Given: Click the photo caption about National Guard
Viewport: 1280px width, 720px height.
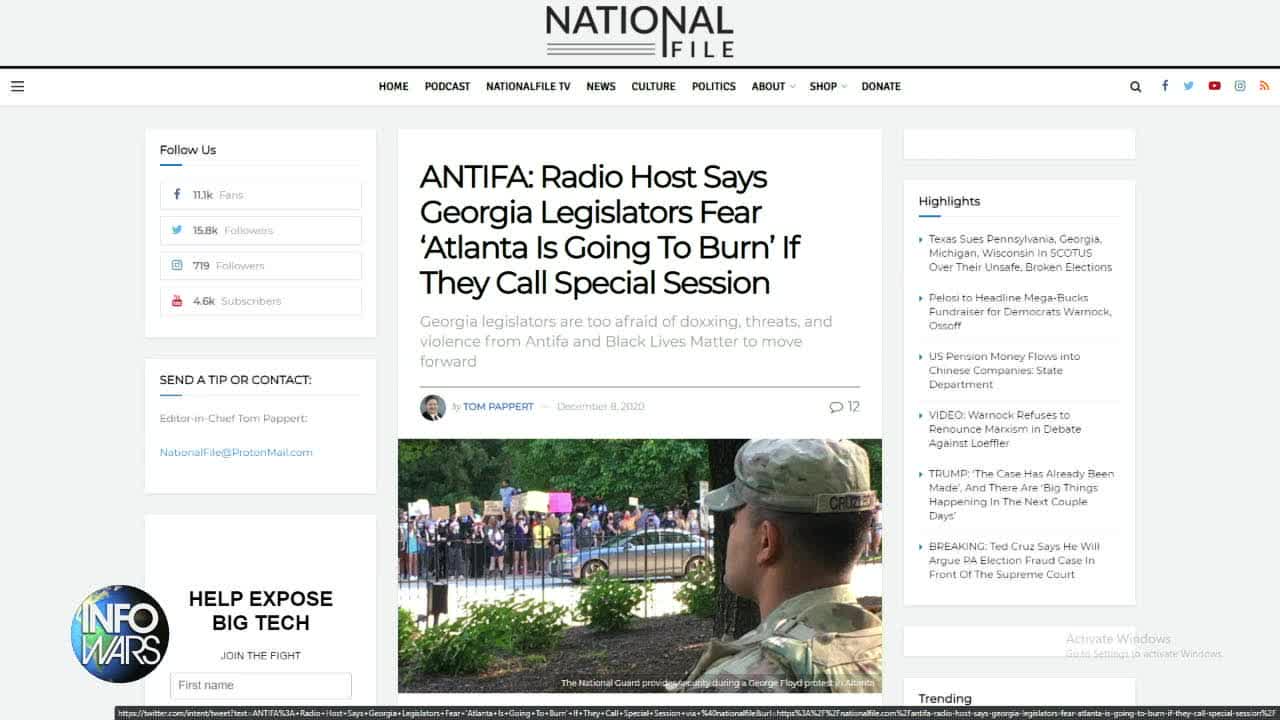Looking at the screenshot, I should point(718,683).
